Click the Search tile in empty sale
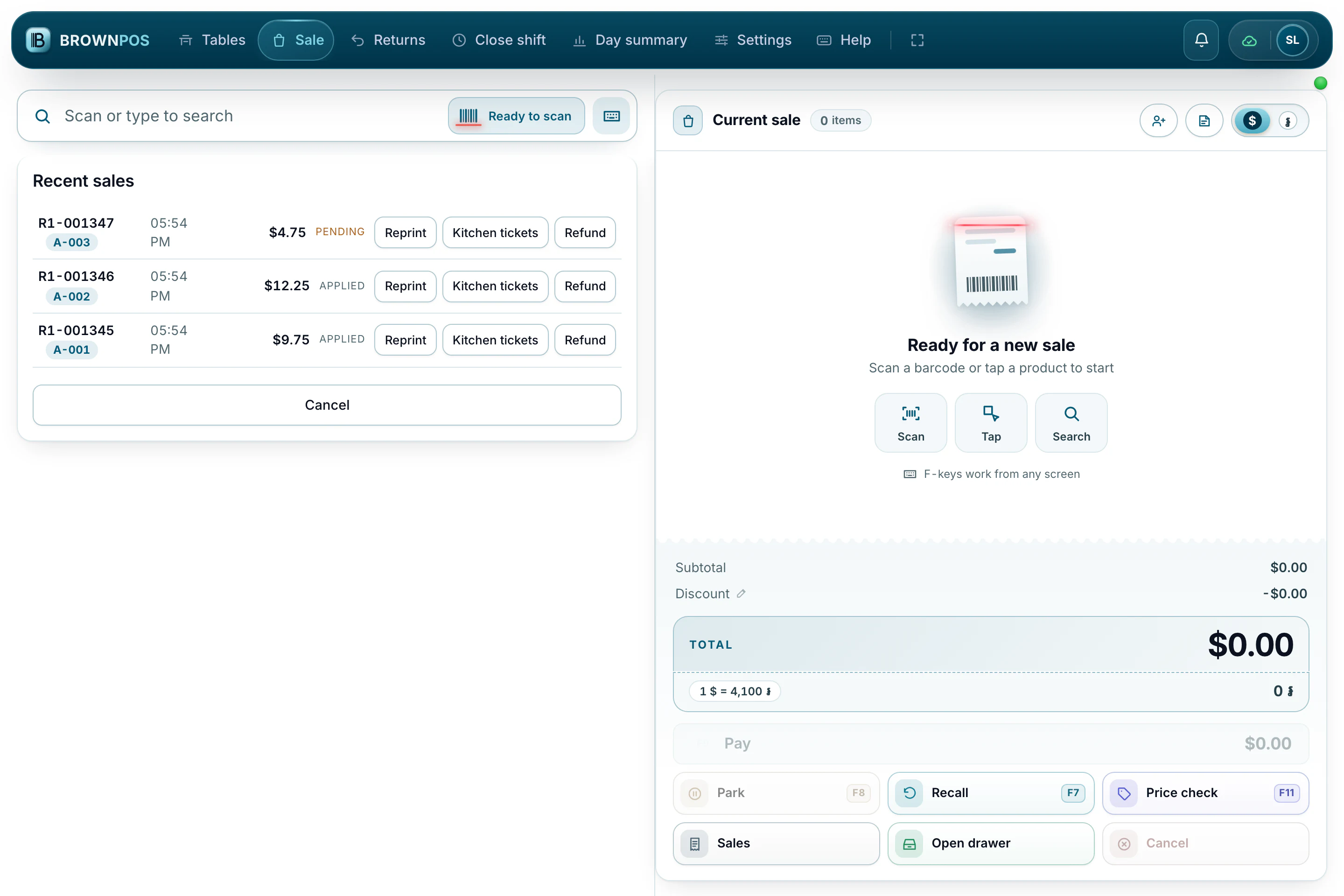This screenshot has width=1344, height=896. pyautogui.click(x=1071, y=423)
